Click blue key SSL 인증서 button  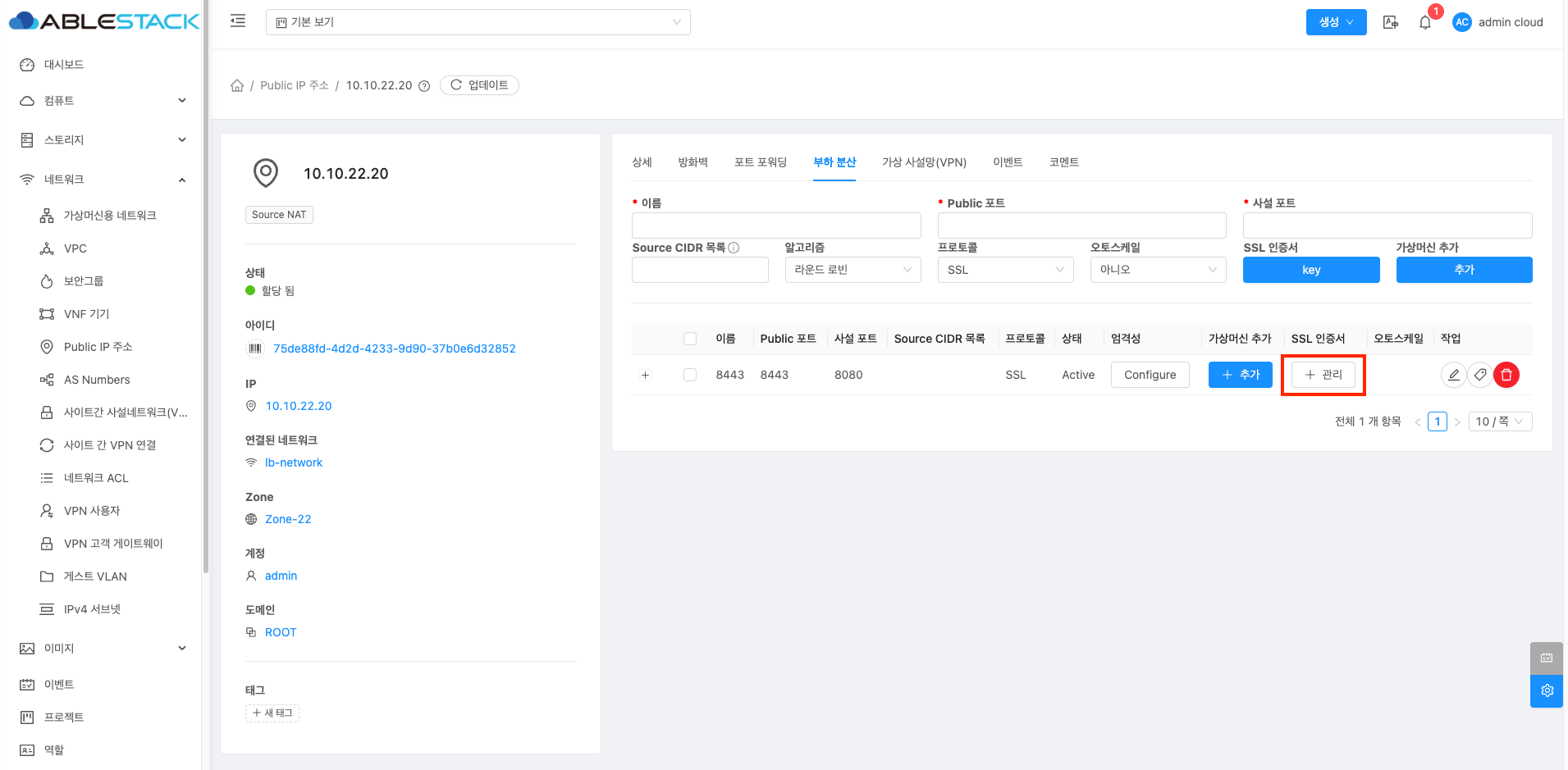tap(1311, 270)
